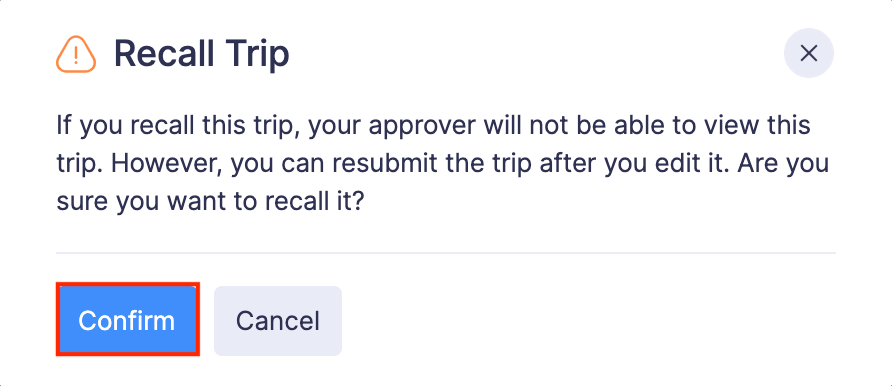Click the Recall Trip dialog title
This screenshot has height=386, width=892.
tap(201, 54)
